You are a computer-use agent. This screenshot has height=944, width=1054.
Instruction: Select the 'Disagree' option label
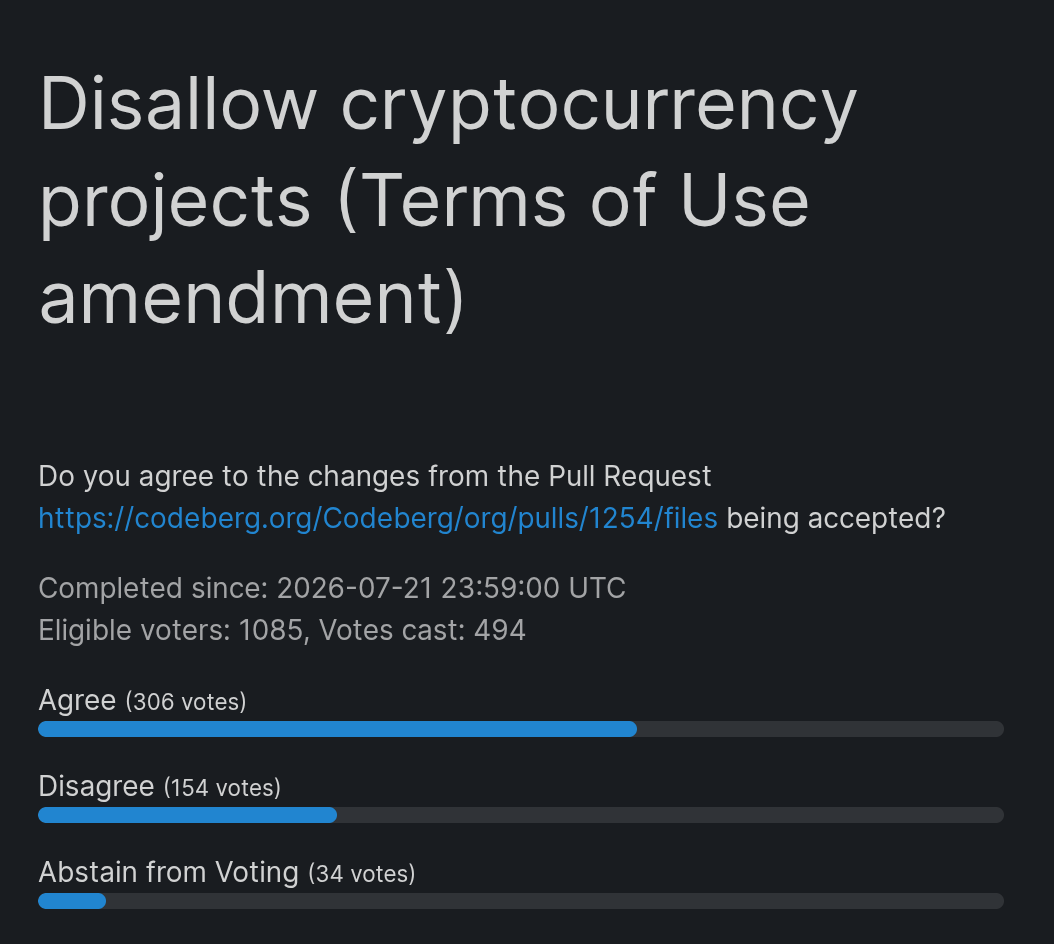(96, 786)
